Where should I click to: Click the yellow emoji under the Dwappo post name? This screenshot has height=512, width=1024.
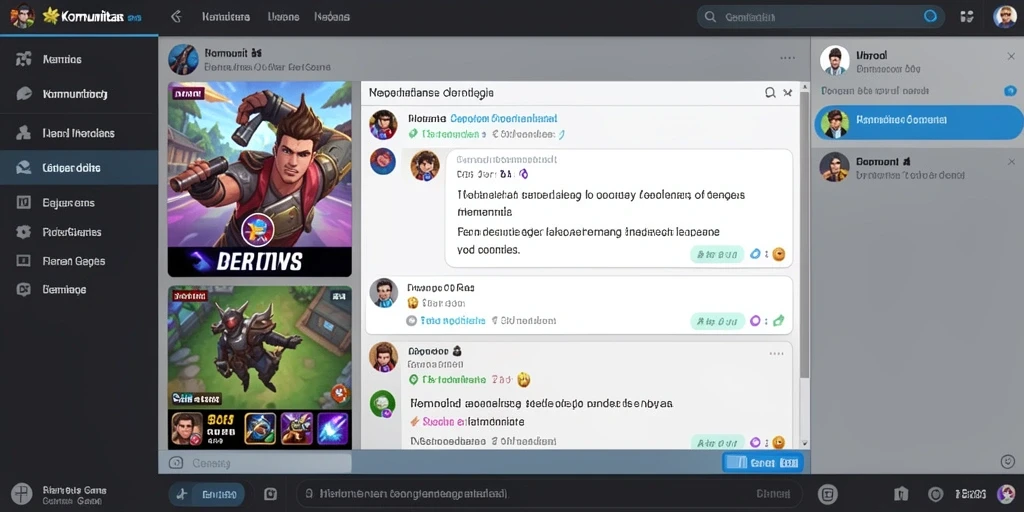(413, 303)
